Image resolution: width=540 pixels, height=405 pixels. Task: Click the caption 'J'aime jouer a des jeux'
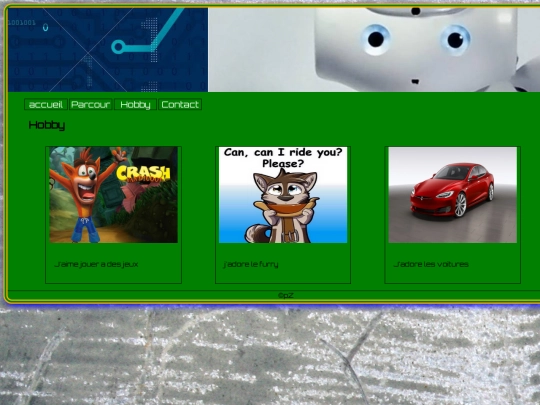96,264
